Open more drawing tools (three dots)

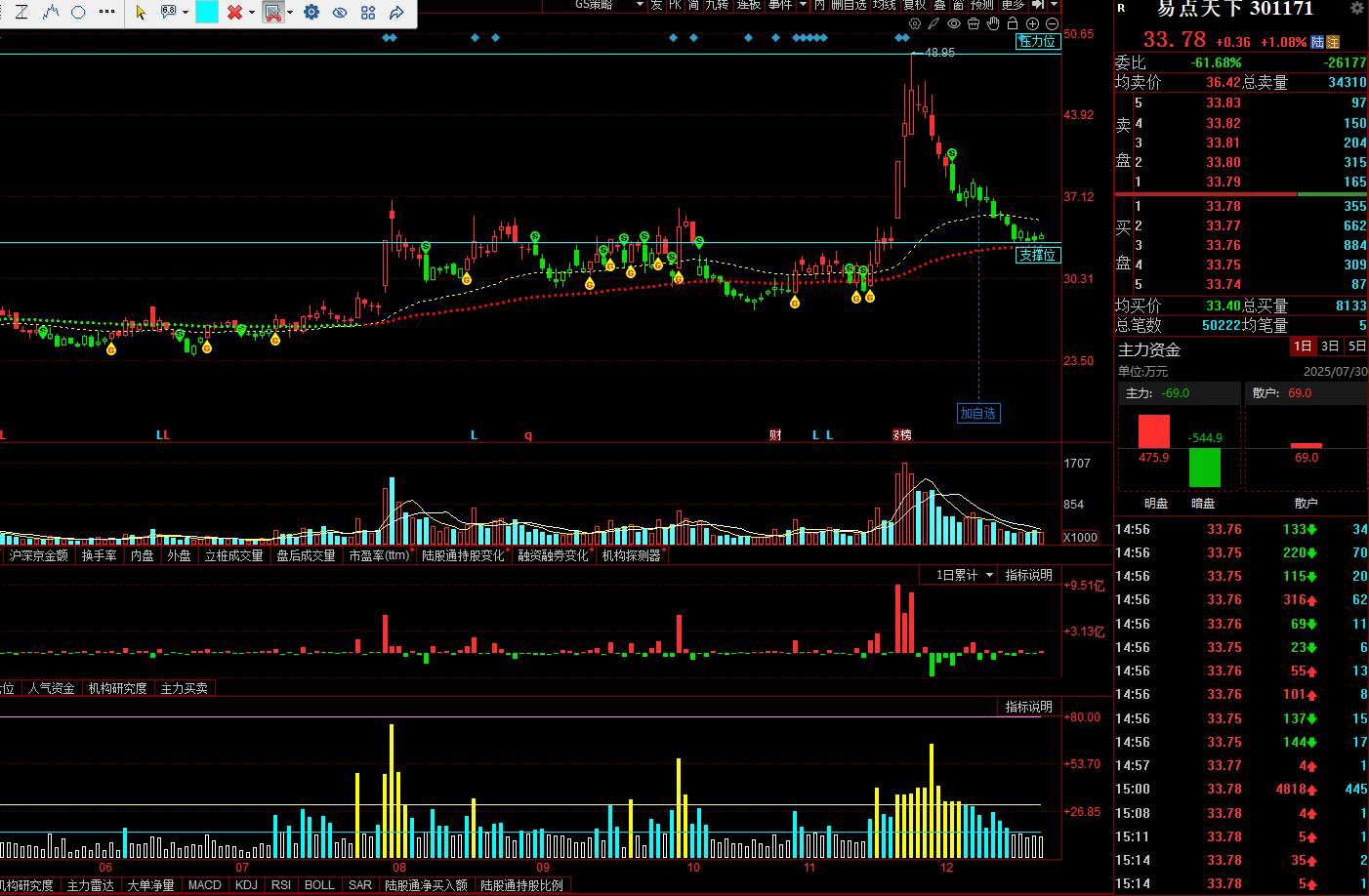107,12
